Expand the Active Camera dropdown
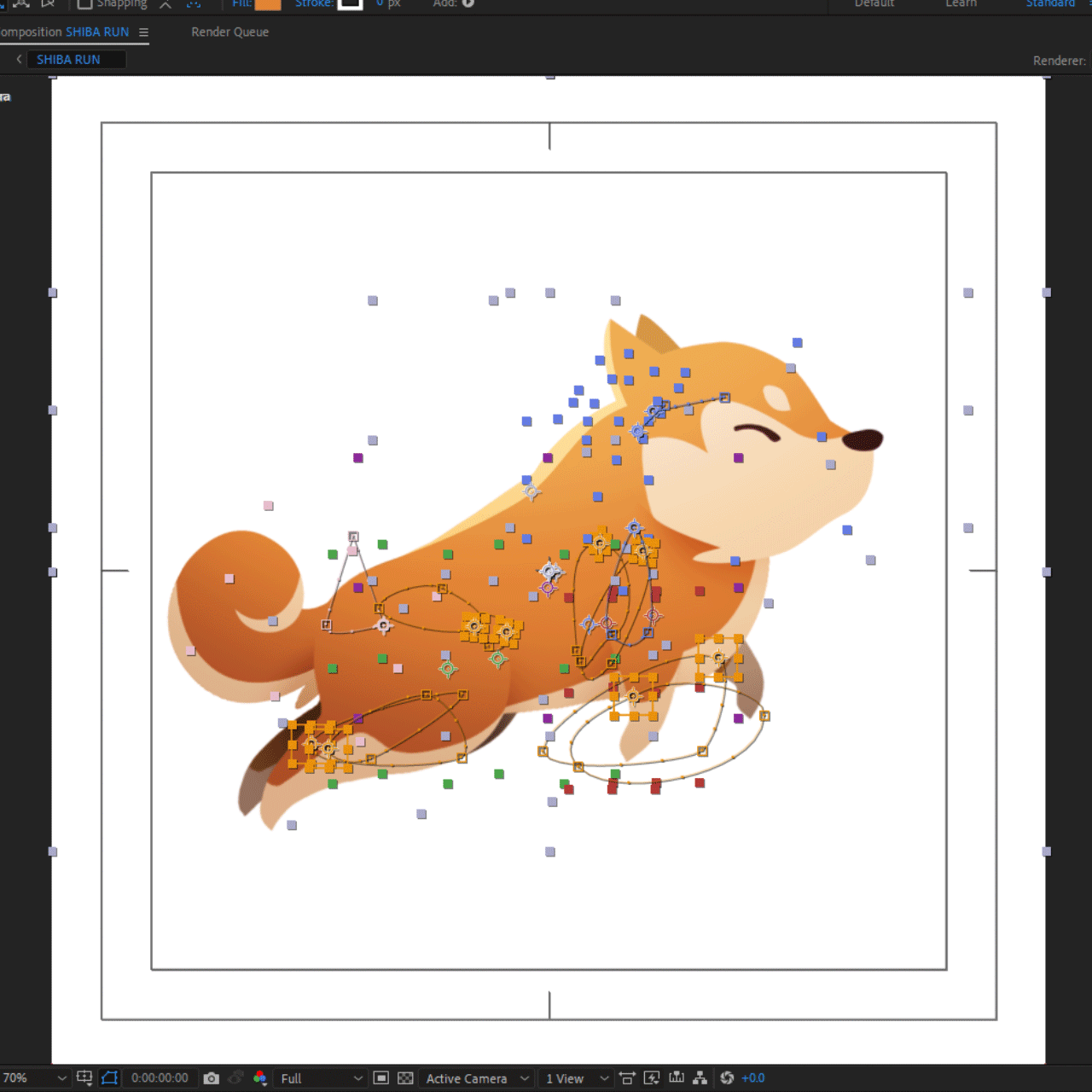 pos(478,1078)
